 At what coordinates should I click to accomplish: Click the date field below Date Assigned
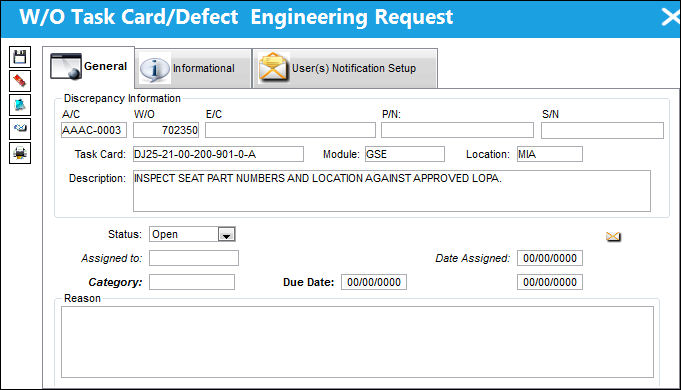tap(550, 282)
